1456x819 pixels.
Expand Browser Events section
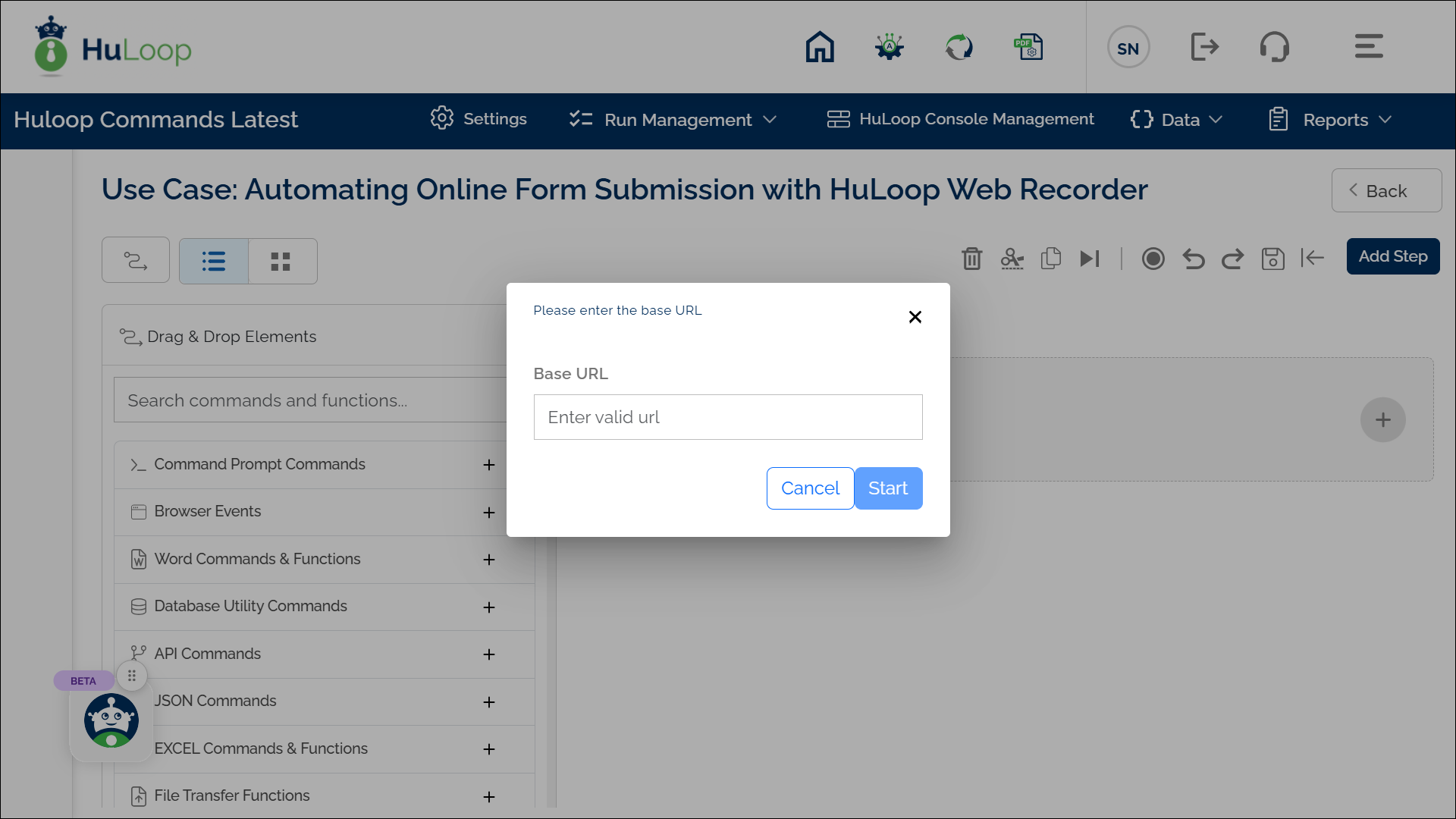pos(489,513)
